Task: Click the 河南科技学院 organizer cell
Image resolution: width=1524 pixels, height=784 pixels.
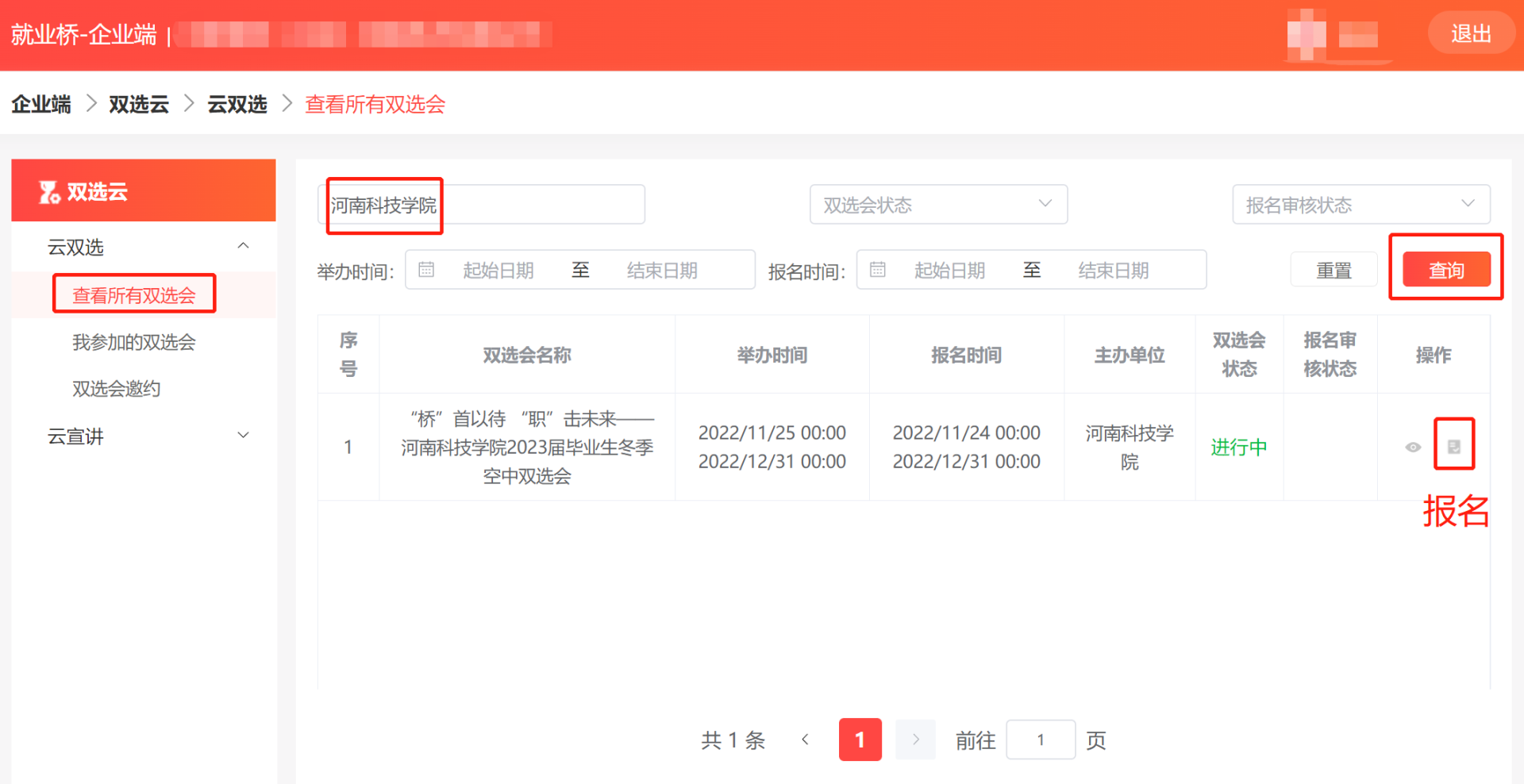Action: [1130, 447]
